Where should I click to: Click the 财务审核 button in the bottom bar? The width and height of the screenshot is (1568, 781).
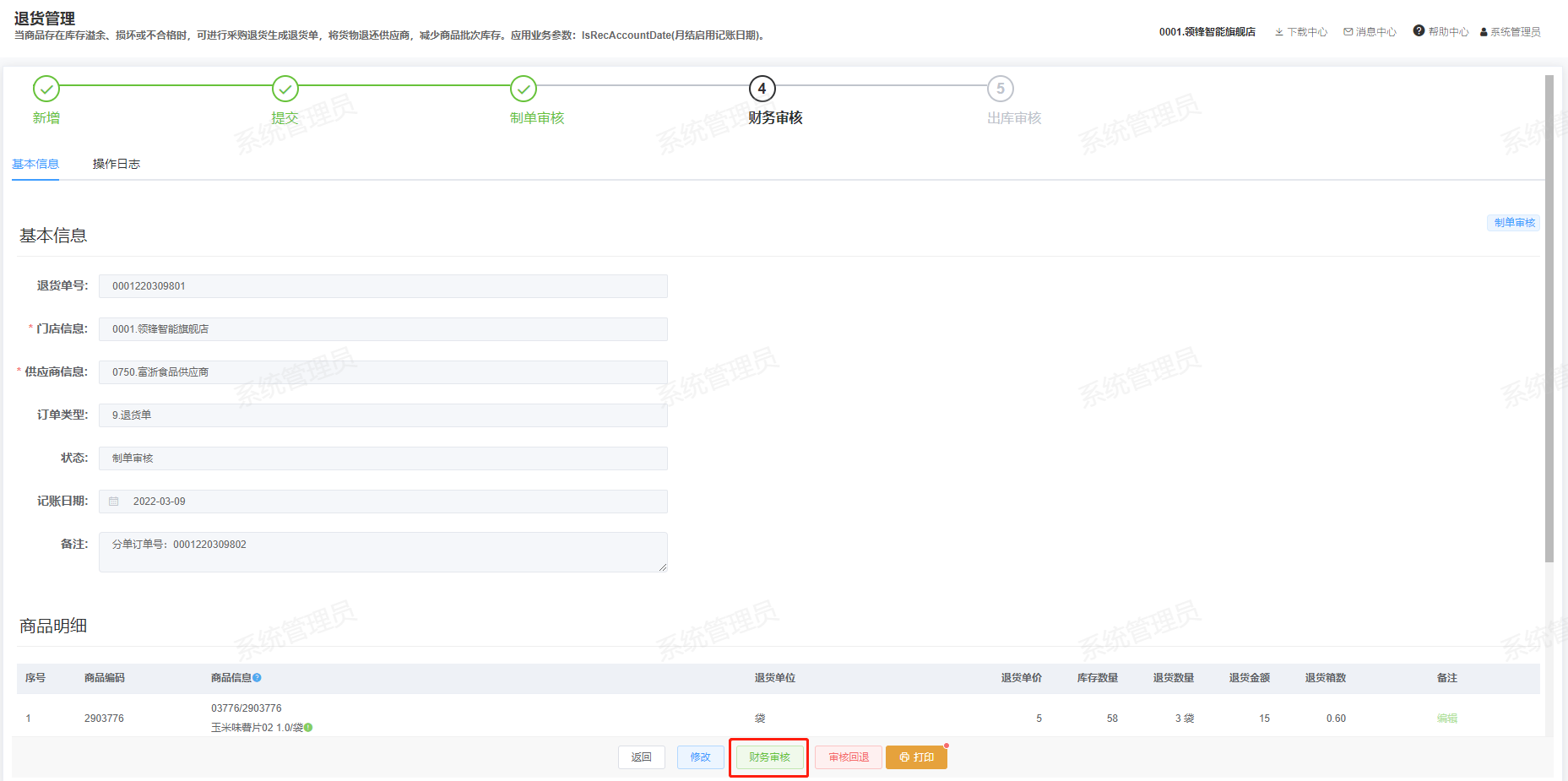point(769,757)
